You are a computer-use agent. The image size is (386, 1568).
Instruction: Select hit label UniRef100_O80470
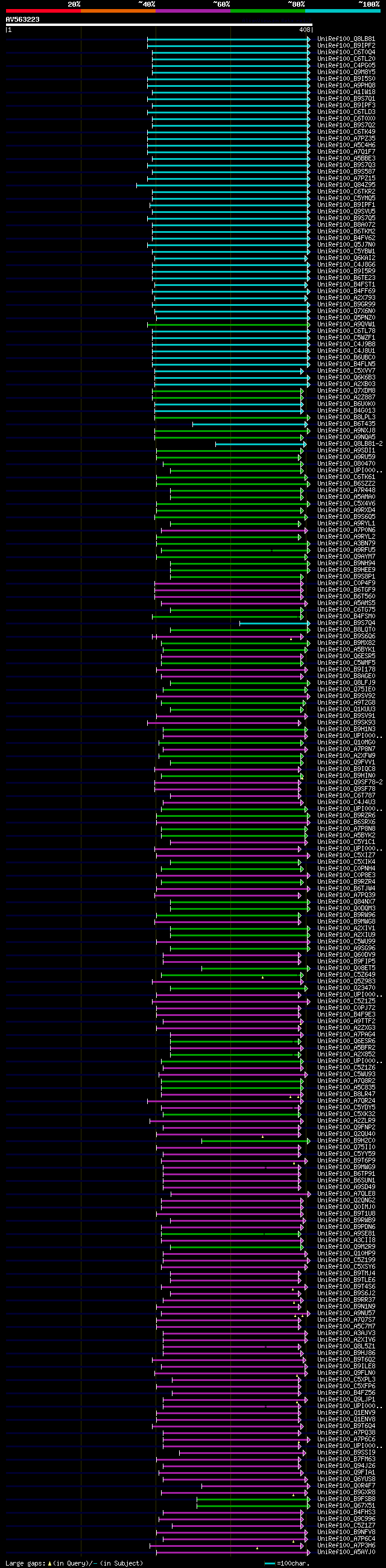[x=346, y=464]
